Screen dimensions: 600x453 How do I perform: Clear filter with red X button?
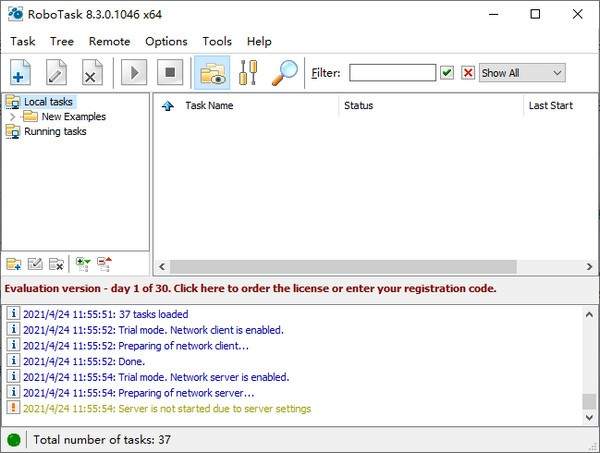467,73
